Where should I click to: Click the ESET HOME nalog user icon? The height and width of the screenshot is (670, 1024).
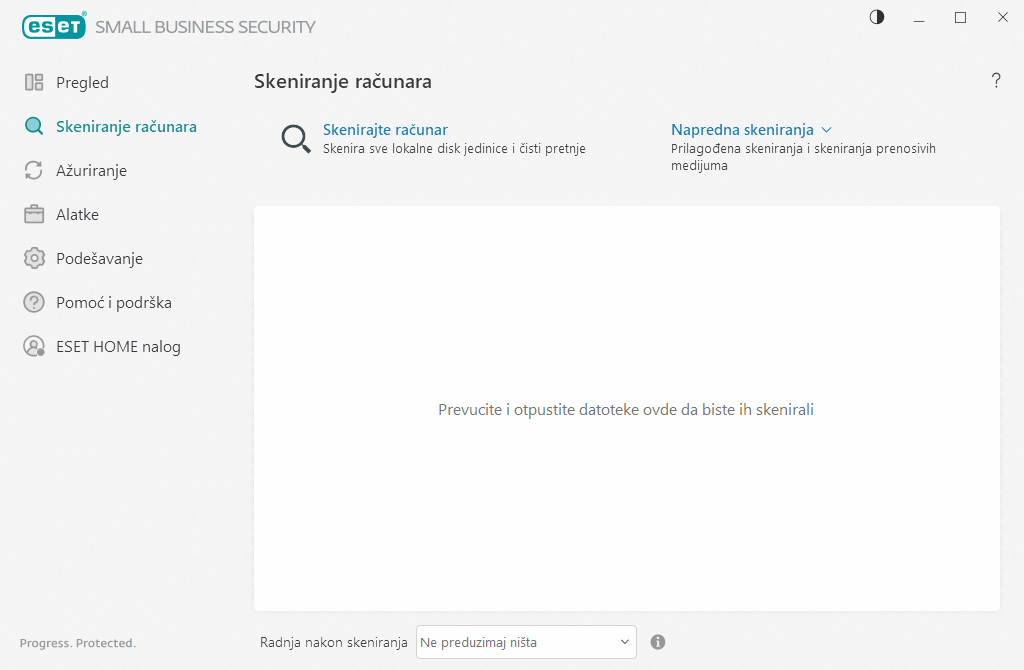click(34, 347)
